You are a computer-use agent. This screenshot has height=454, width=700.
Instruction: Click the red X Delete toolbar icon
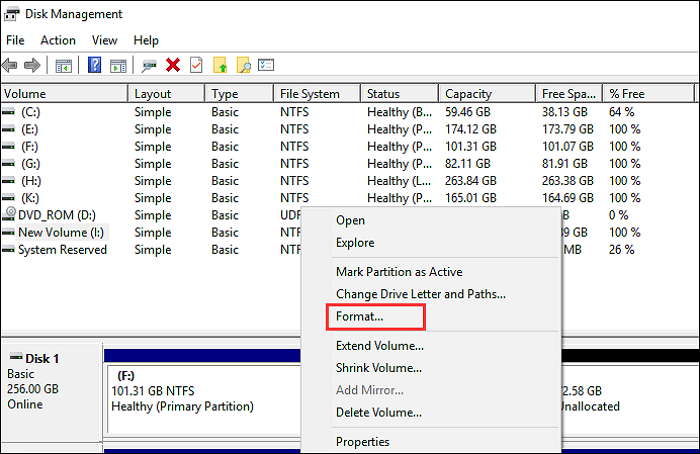tap(173, 66)
